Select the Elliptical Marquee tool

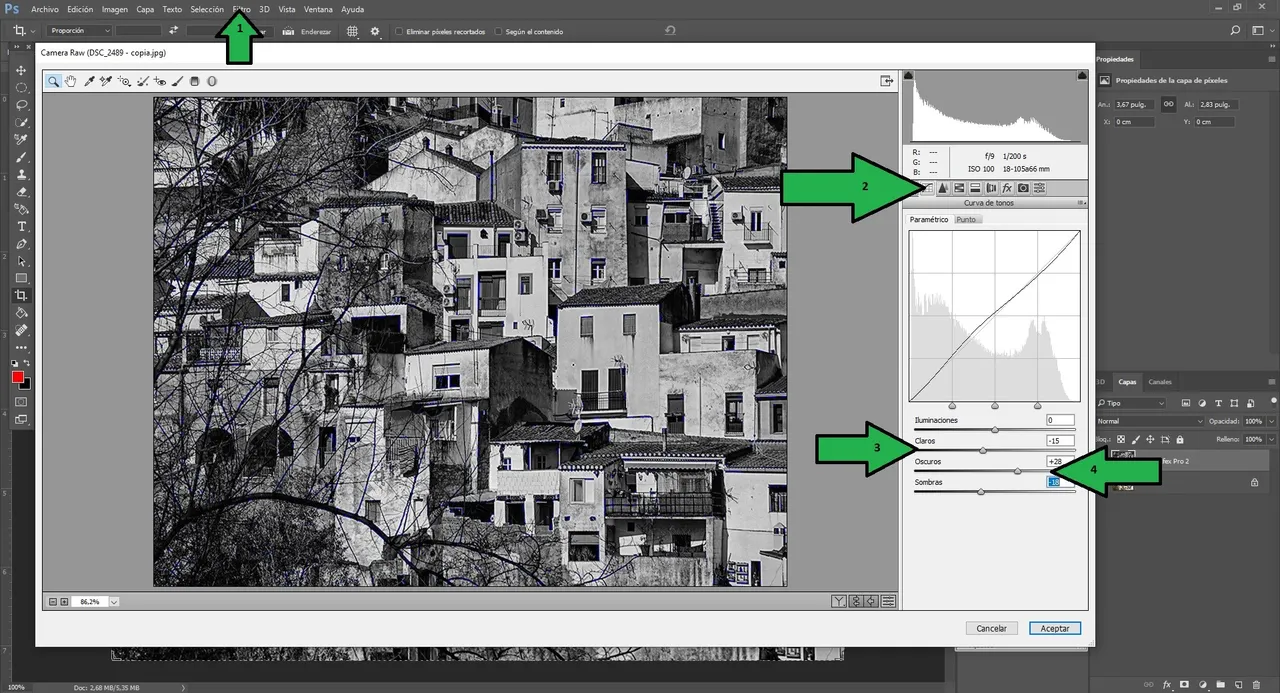(x=21, y=88)
